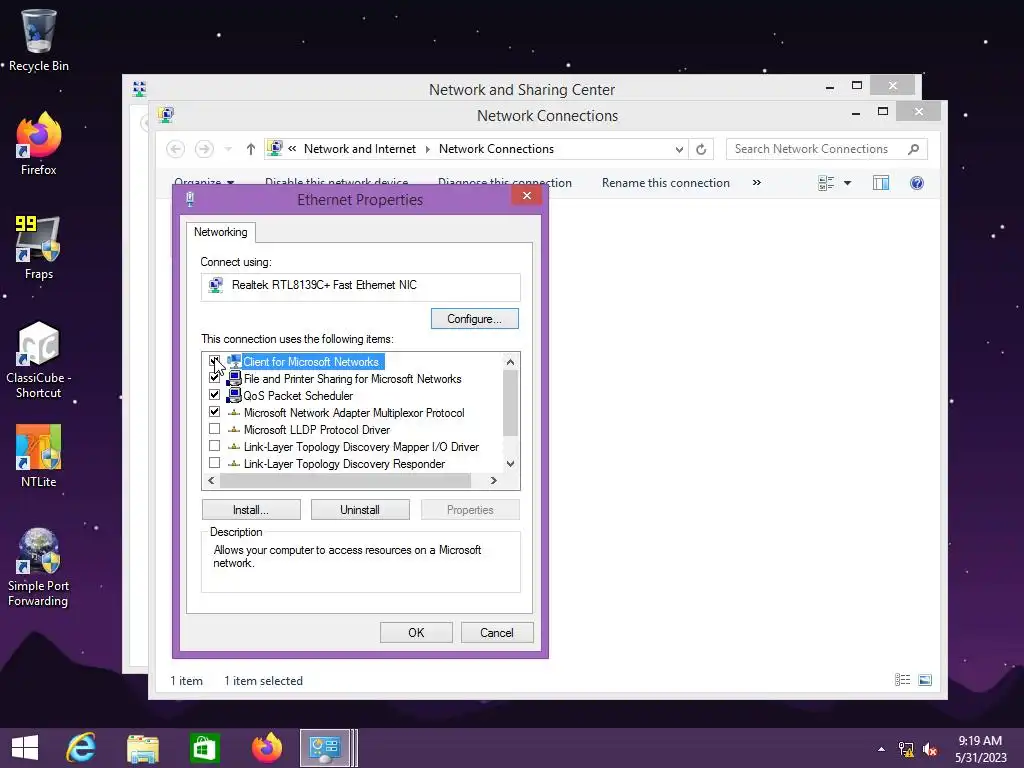1024x768 pixels.
Task: Go back in Network Connections window
Action: pos(175,149)
